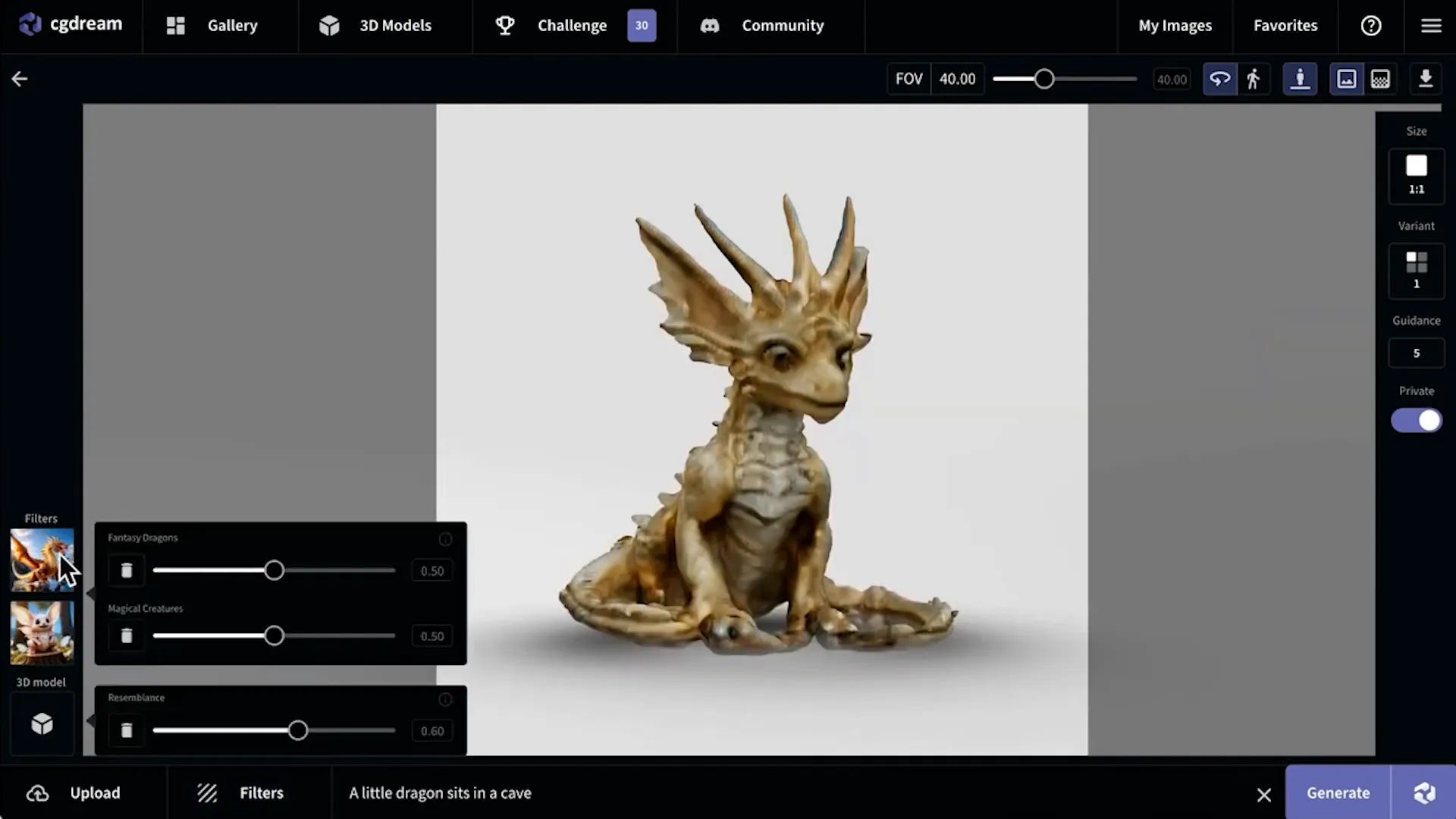Open the 3D model selector
Viewport: 1456px width, 819px height.
pos(42,723)
